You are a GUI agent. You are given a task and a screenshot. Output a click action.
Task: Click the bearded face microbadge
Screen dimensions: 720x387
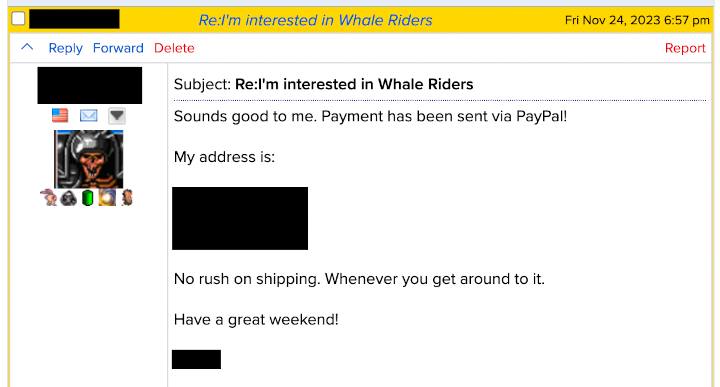tap(127, 198)
